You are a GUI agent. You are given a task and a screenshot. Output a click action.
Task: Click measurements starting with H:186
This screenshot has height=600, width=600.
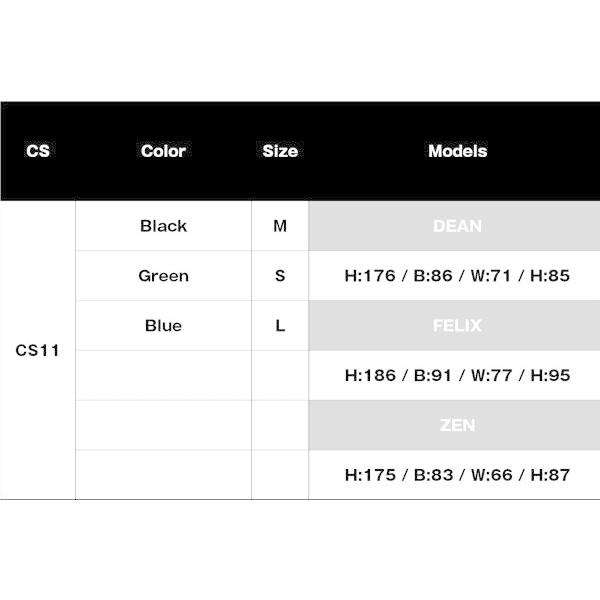coord(457,376)
